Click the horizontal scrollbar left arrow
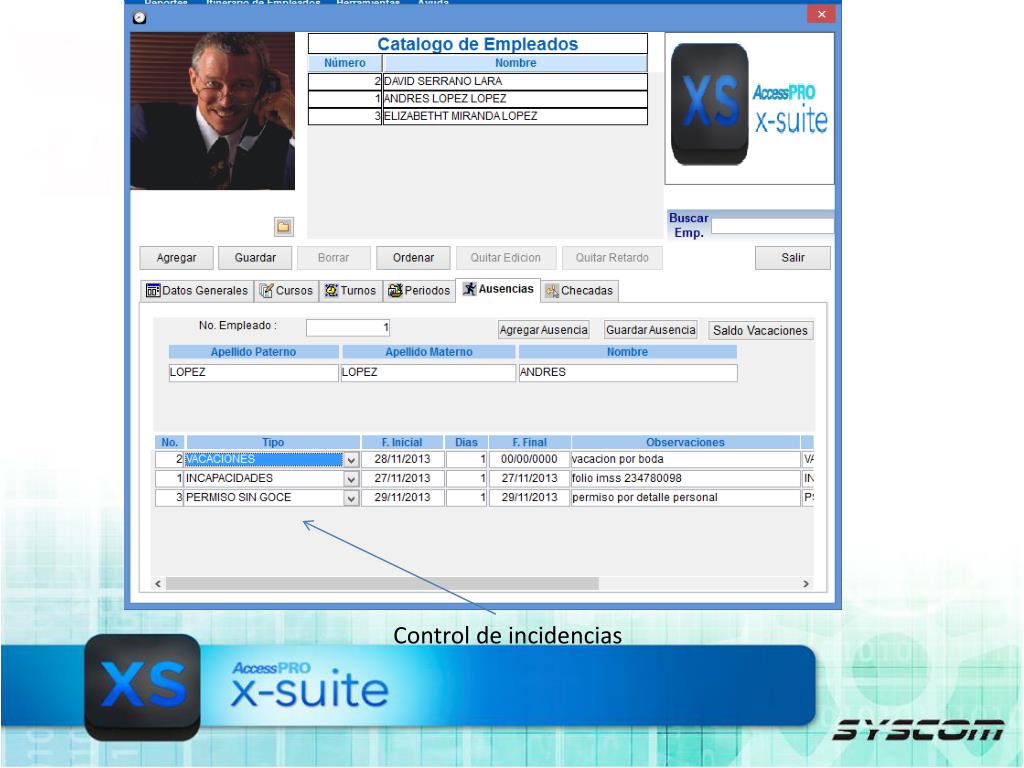This screenshot has height=768, width=1024. pos(158,584)
